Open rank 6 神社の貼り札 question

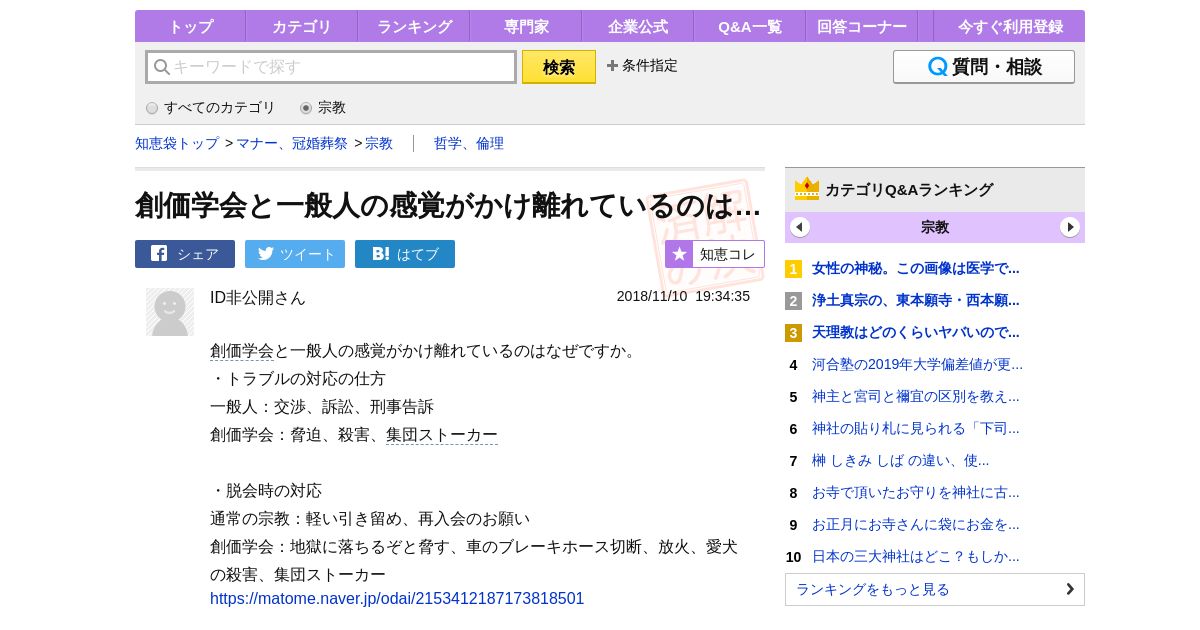[x=916, y=428]
